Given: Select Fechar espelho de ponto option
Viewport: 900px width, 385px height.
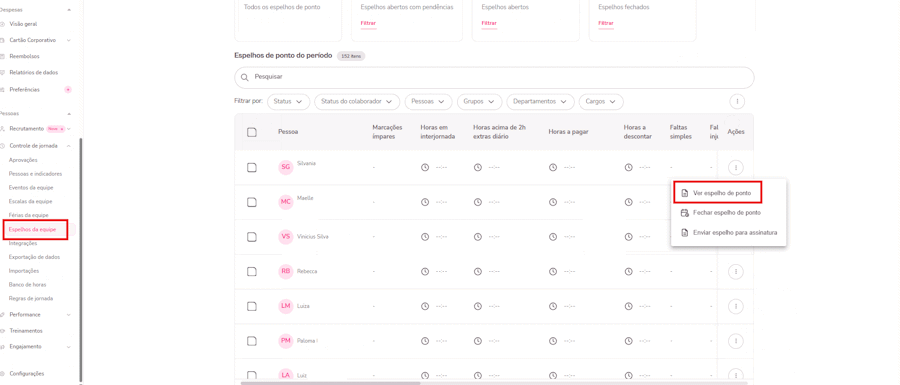Looking at the screenshot, I should 721,212.
